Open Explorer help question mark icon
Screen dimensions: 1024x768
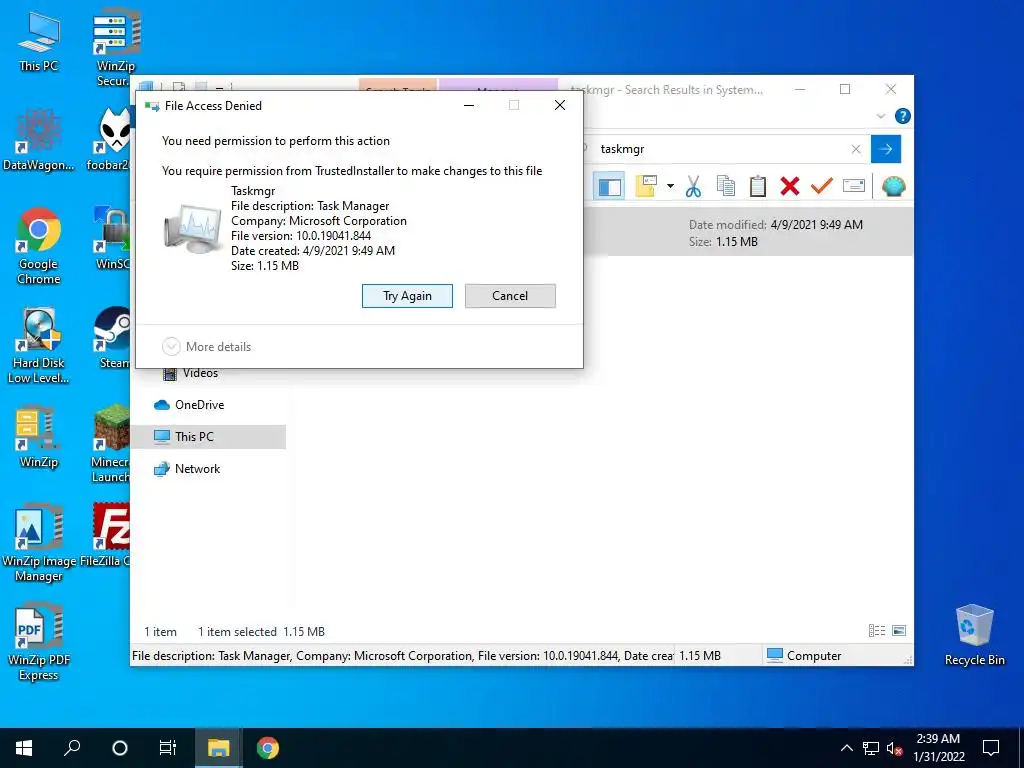(903, 116)
